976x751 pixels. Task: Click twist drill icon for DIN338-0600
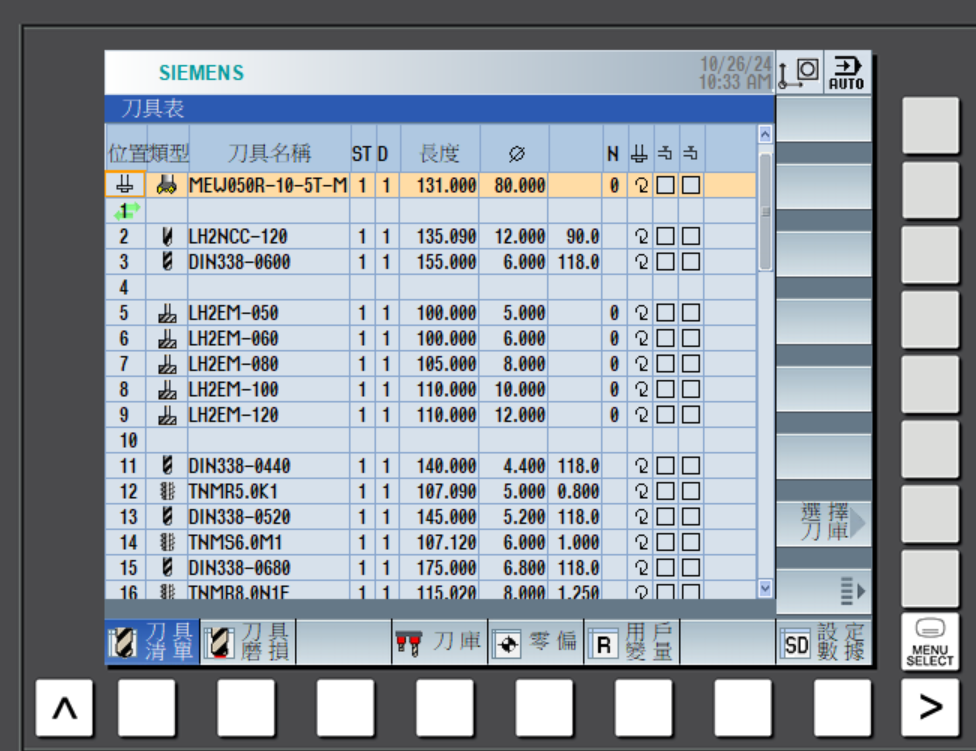pyautogui.click(x=166, y=261)
